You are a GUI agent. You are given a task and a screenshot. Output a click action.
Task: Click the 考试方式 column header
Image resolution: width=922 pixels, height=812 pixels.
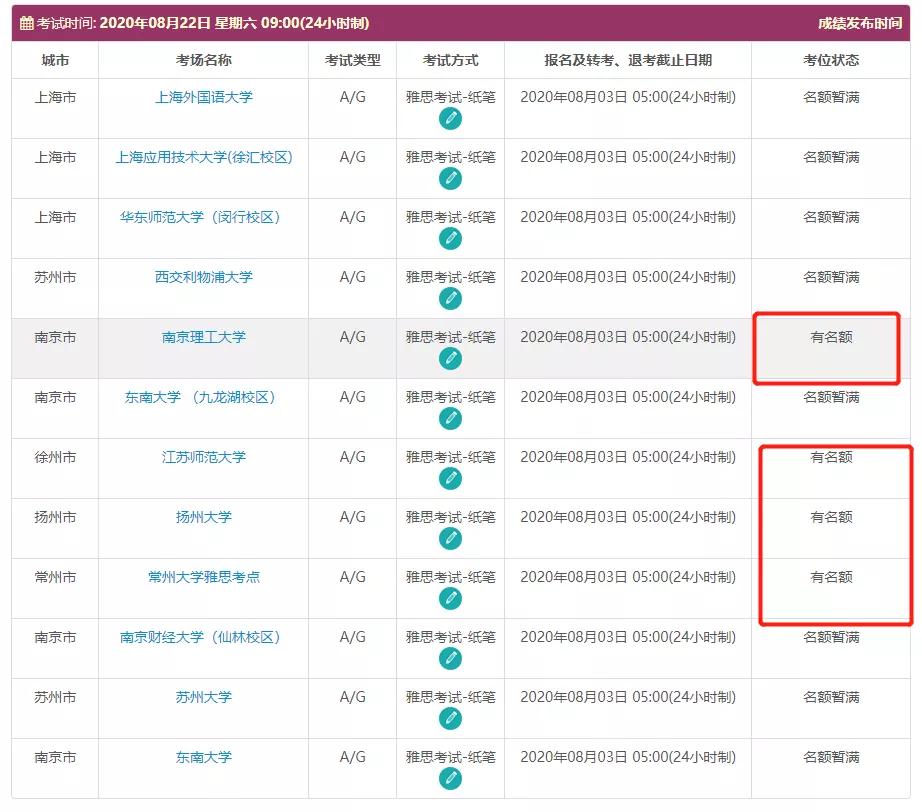[450, 60]
